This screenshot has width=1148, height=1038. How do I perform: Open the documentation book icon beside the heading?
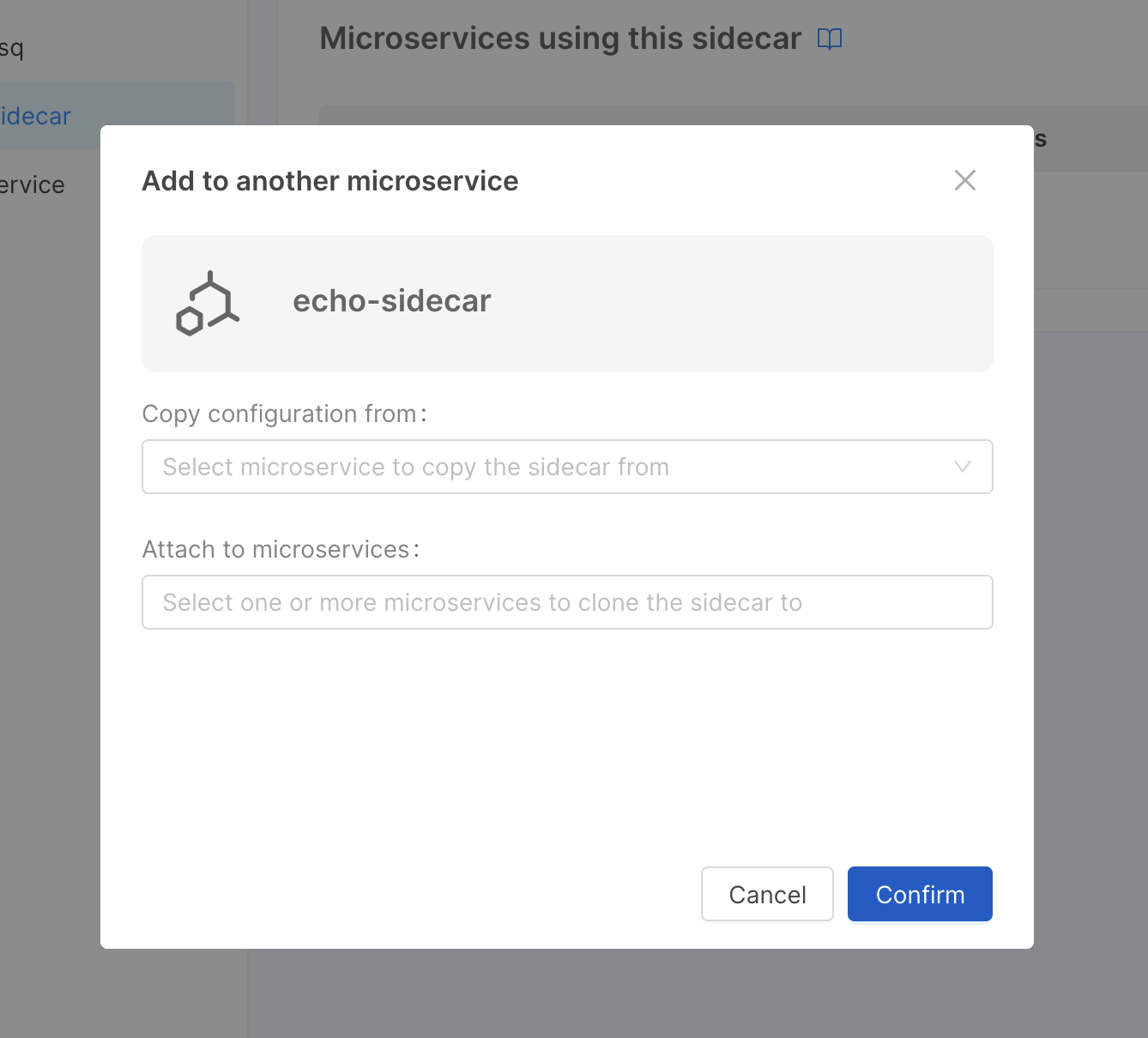point(829,38)
